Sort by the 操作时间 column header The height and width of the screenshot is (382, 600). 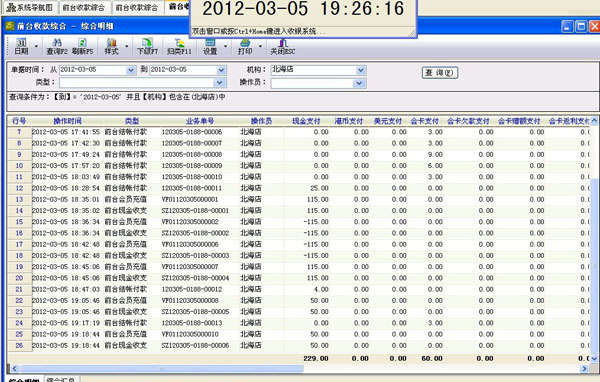point(67,121)
